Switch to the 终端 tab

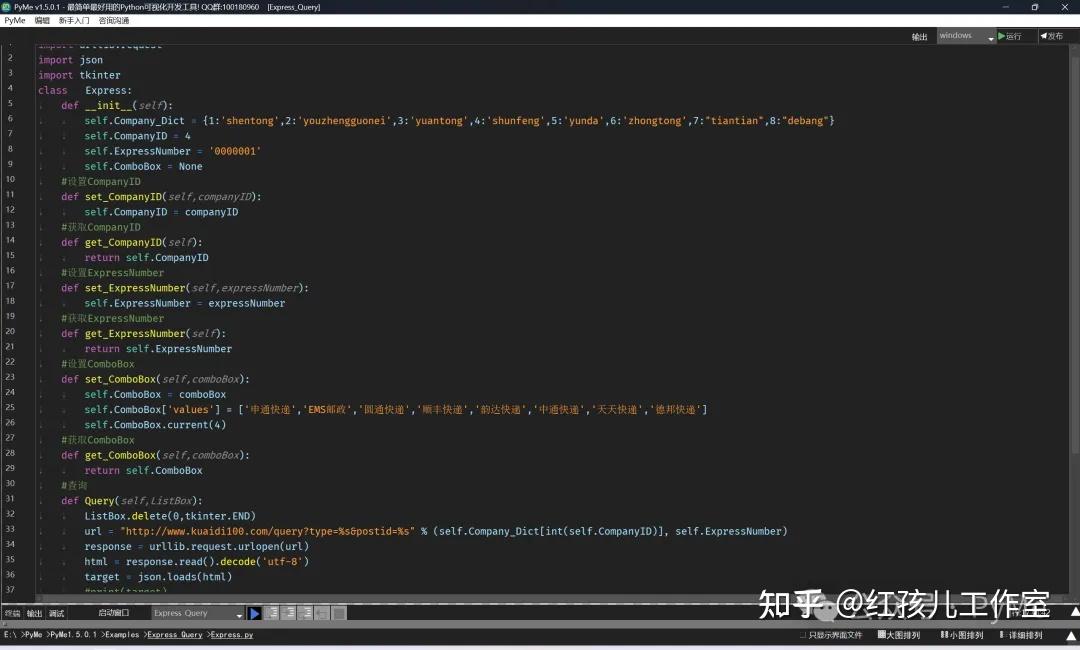[15, 613]
